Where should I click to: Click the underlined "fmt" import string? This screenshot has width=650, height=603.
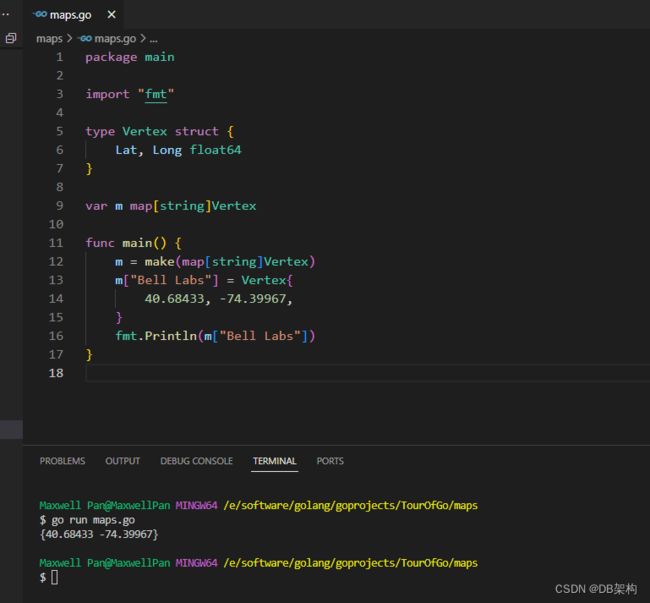point(156,94)
